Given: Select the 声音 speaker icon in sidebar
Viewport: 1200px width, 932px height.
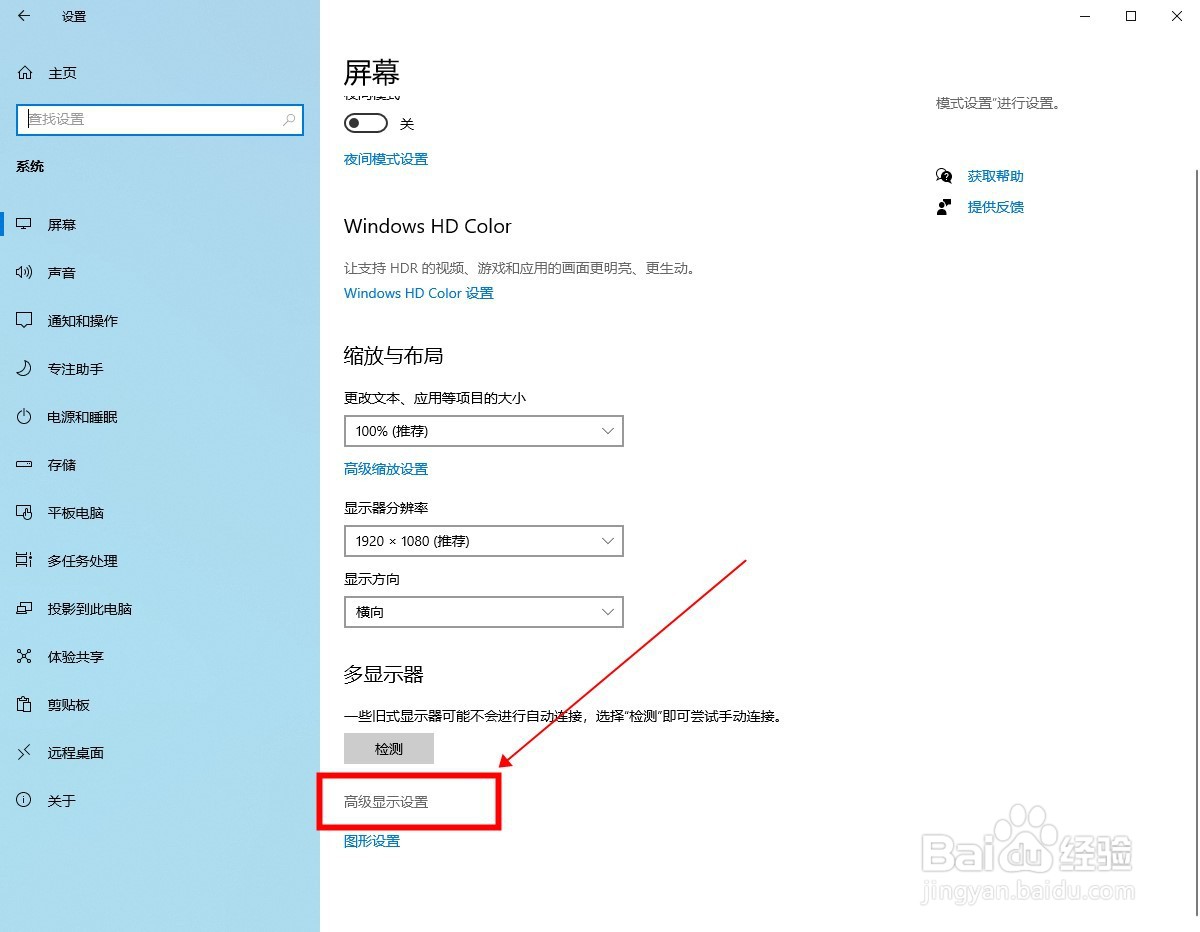Looking at the screenshot, I should pyautogui.click(x=25, y=272).
